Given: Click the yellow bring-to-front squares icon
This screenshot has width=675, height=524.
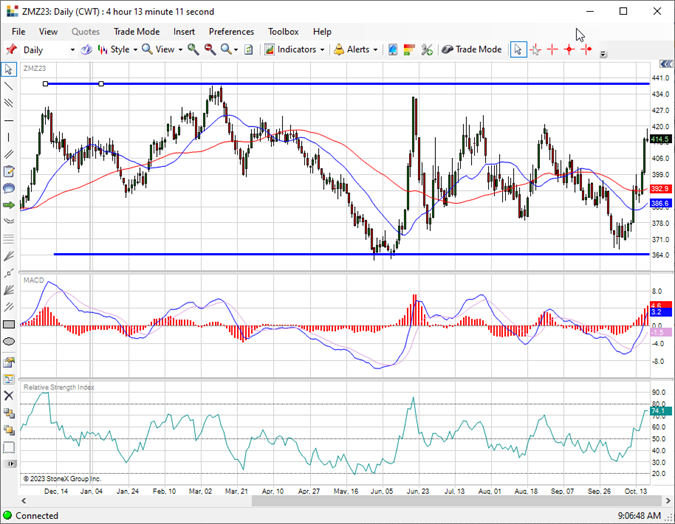Looking at the screenshot, I should 9,430.
